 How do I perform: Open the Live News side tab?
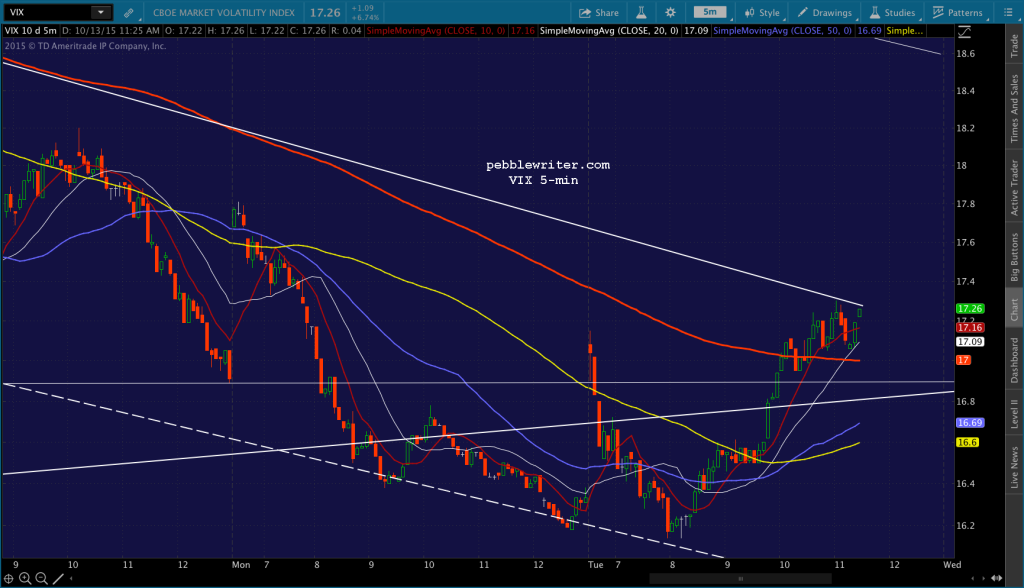pos(1014,466)
